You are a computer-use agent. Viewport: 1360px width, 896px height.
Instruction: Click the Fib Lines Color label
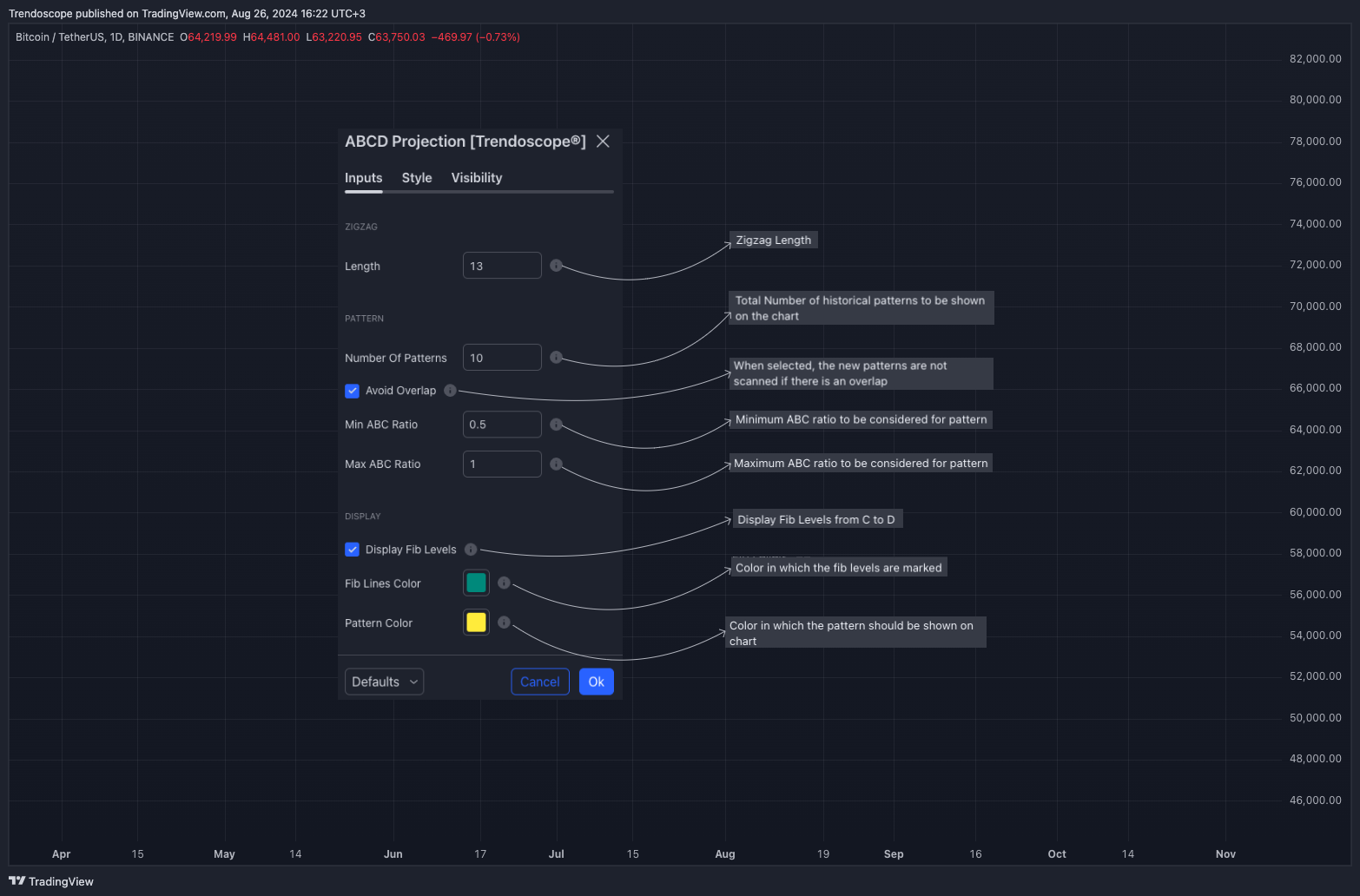point(383,583)
